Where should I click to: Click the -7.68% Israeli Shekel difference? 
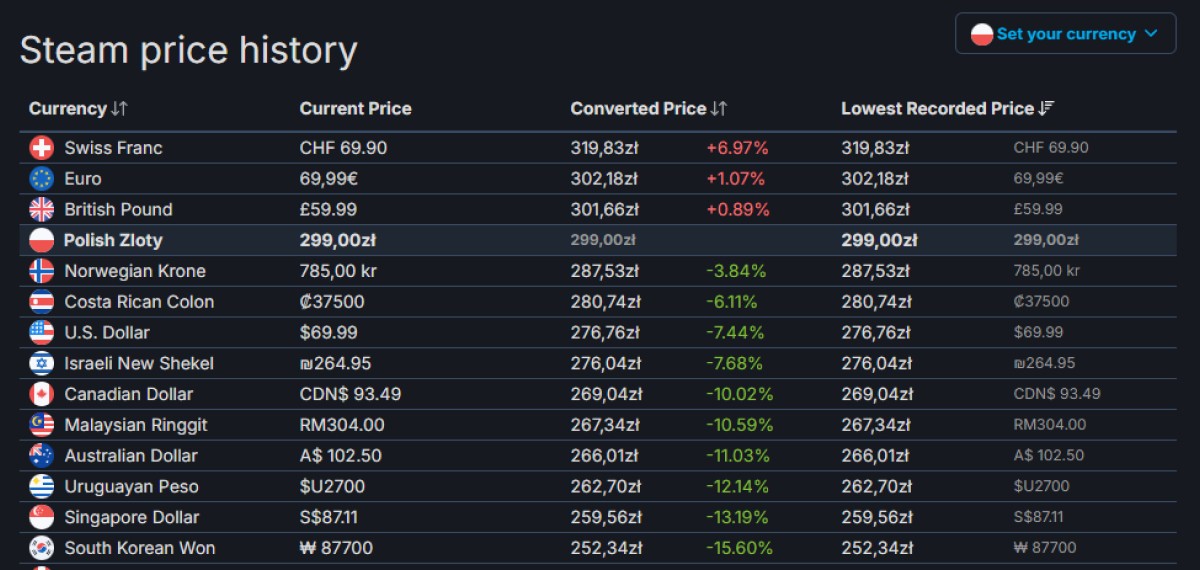[x=736, y=363]
